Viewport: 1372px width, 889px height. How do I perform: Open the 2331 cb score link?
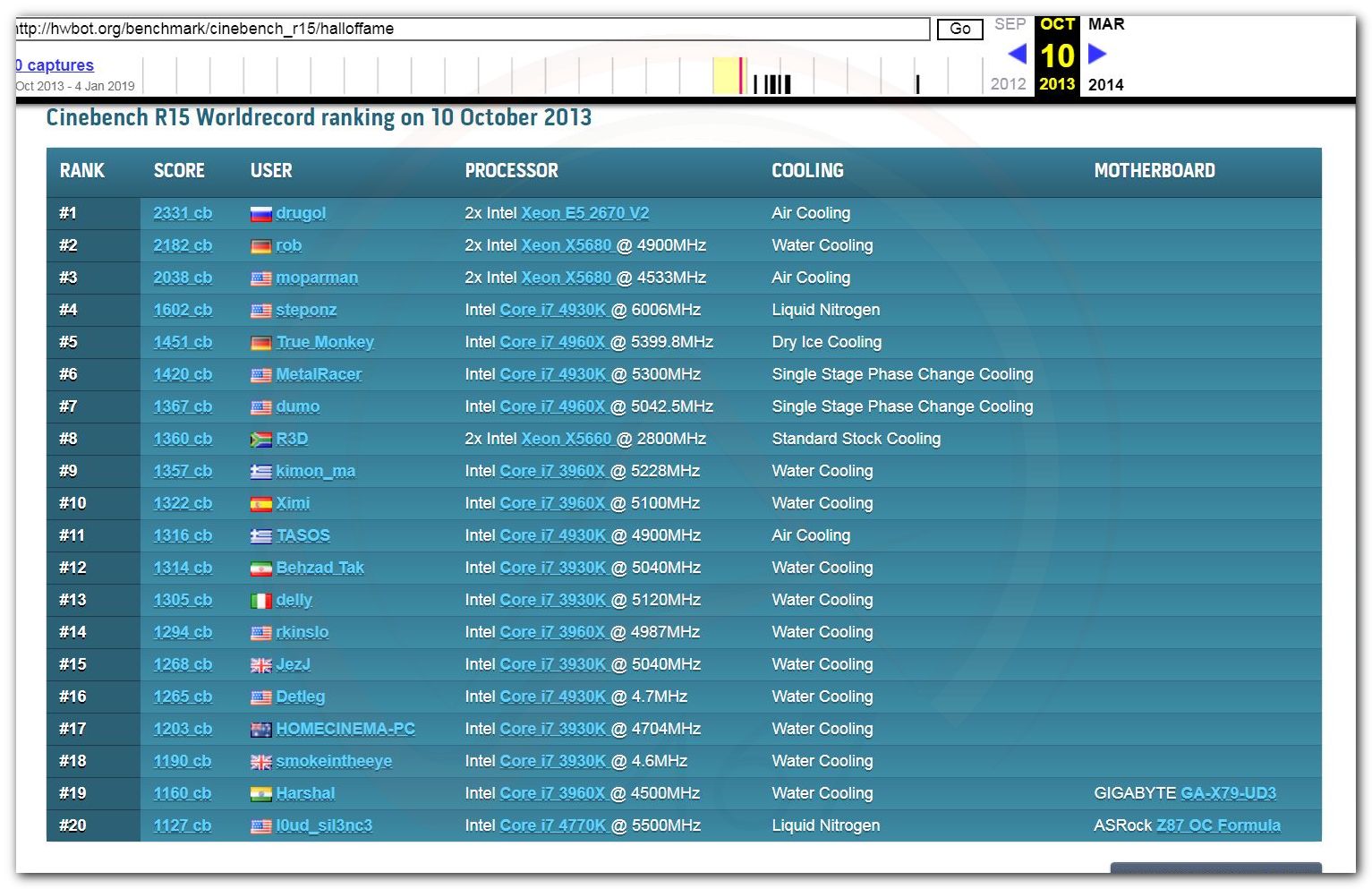click(183, 213)
